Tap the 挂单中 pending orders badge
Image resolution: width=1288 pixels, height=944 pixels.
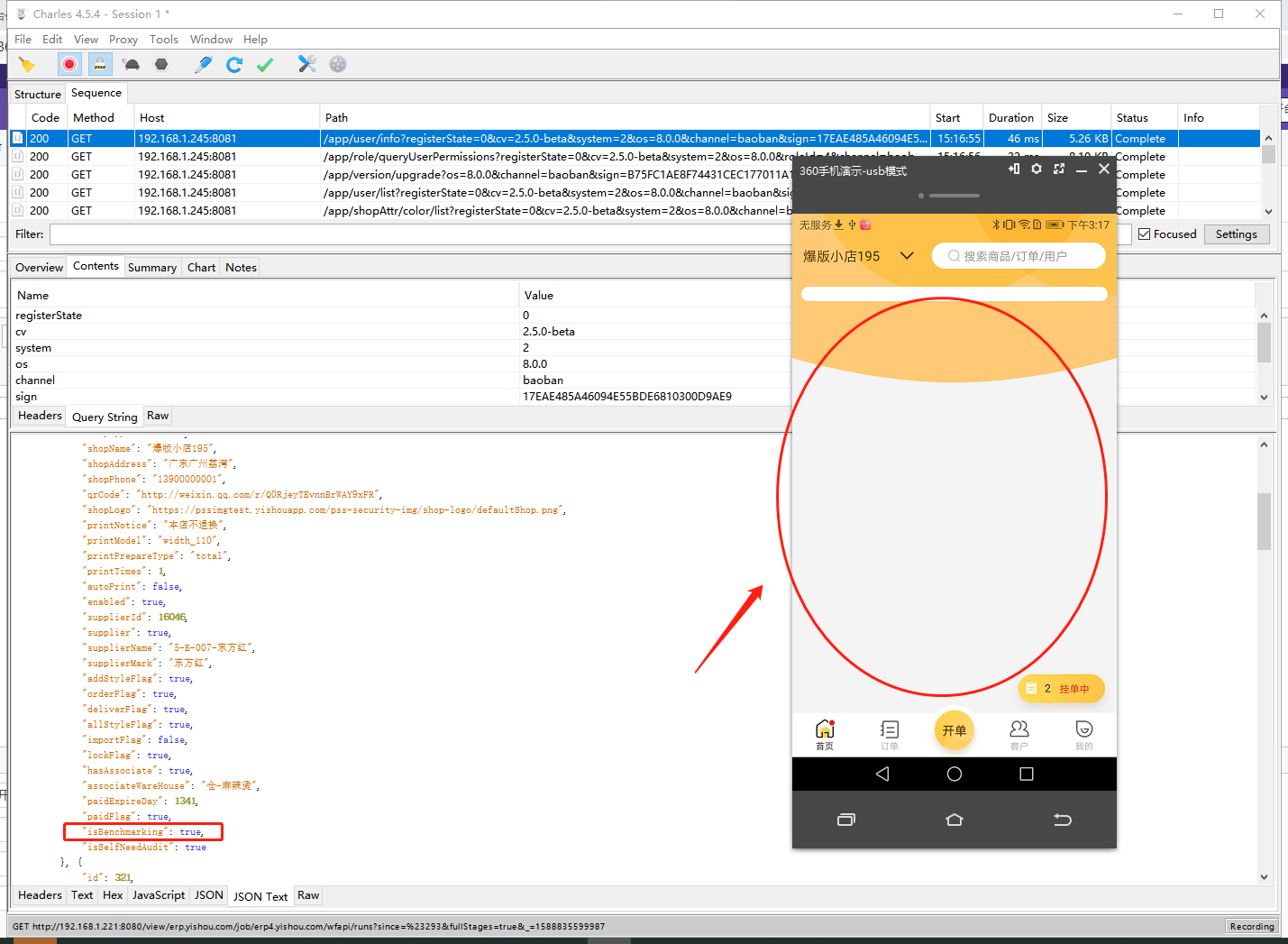1062,689
